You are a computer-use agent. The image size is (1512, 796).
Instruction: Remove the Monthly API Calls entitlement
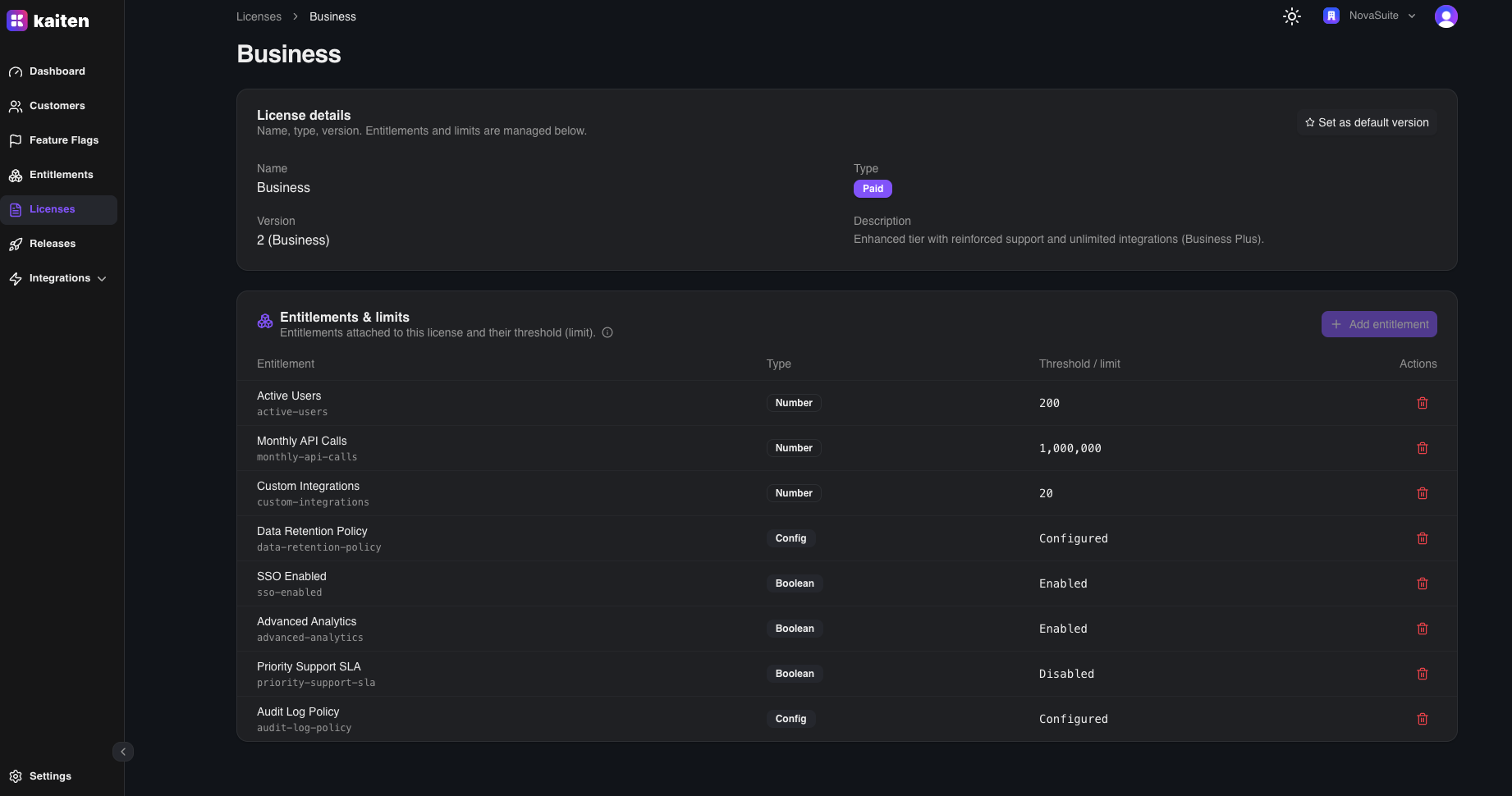coord(1422,448)
